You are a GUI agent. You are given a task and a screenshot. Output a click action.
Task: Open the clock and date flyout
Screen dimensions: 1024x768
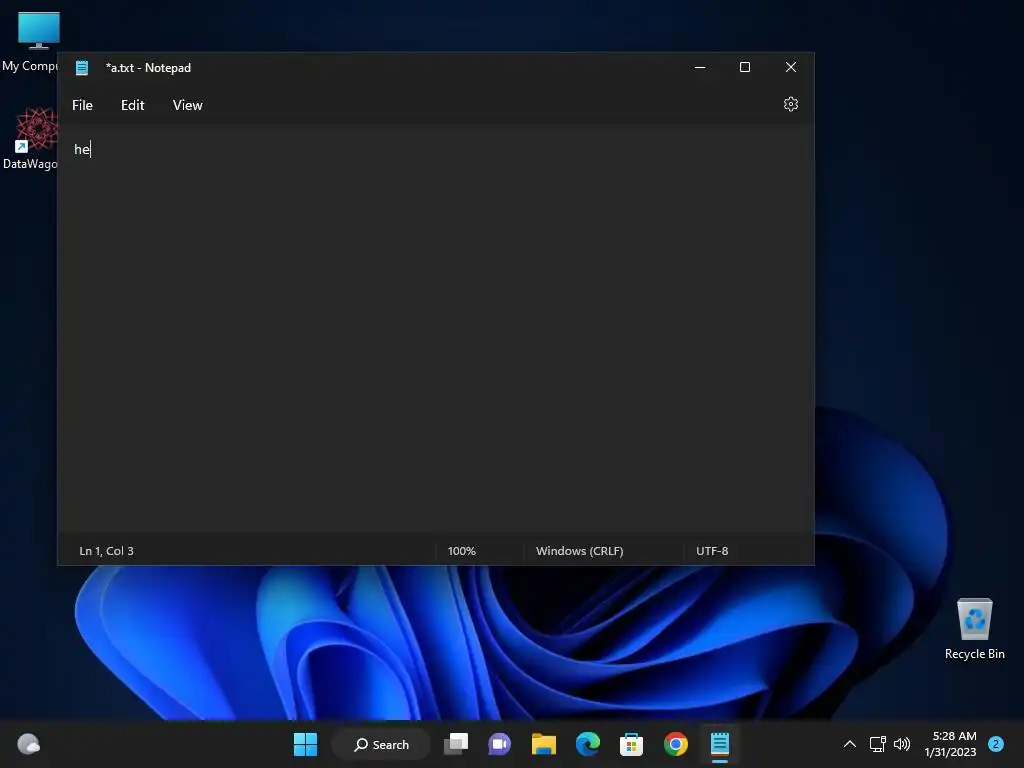(x=950, y=744)
